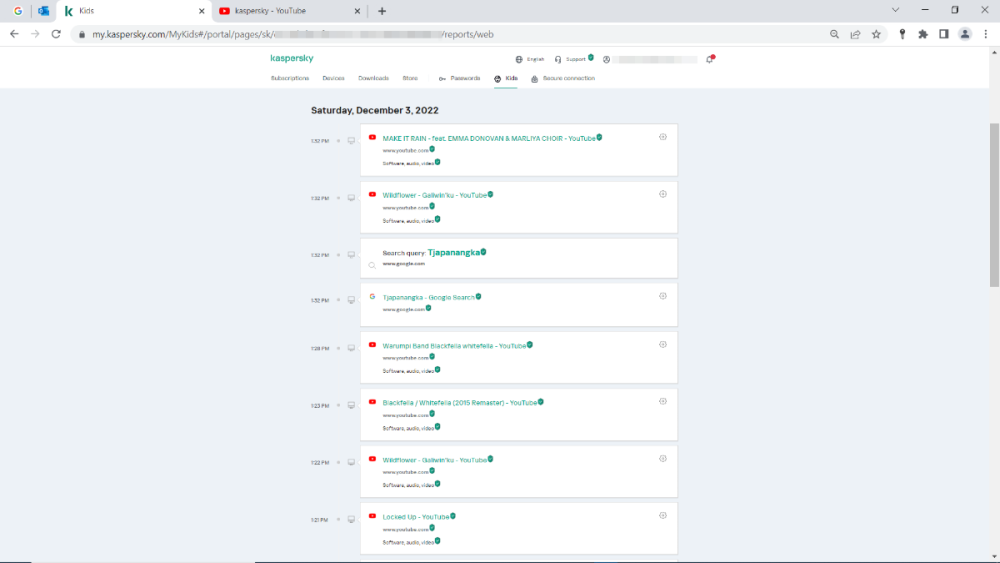The width and height of the screenshot is (1000, 563).
Task: Open Tjapanangka search query link
Action: [453, 252]
